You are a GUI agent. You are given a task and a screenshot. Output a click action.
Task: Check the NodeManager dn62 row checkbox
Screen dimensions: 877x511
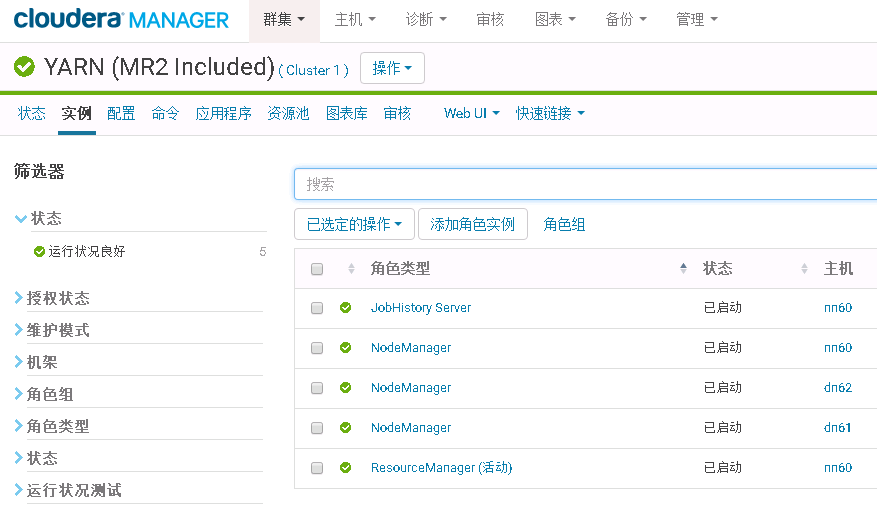pyautogui.click(x=317, y=388)
